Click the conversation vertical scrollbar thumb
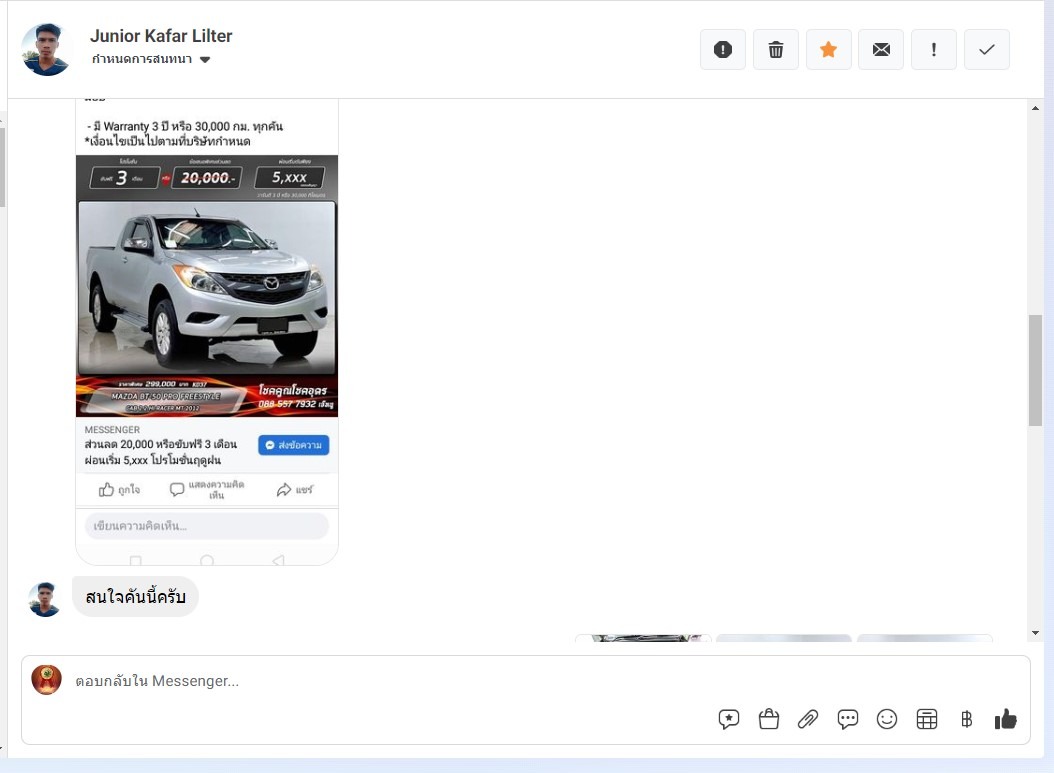This screenshot has width=1054, height=773. [1035, 370]
